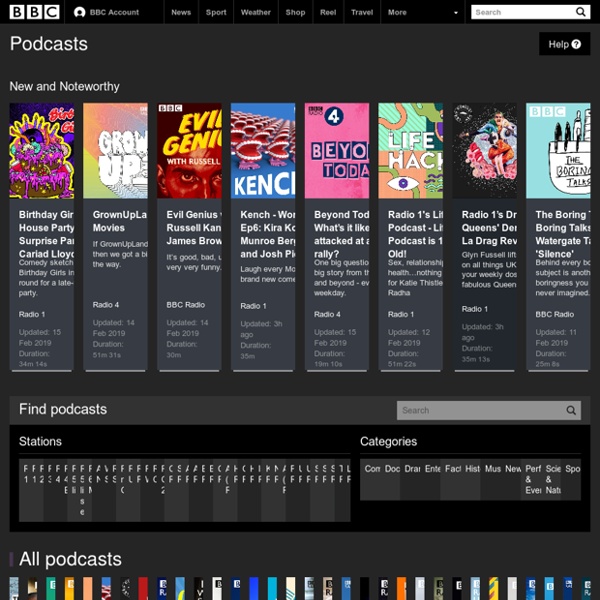Click the BBC logo
This screenshot has width=600, height=600.
click(x=34, y=12)
